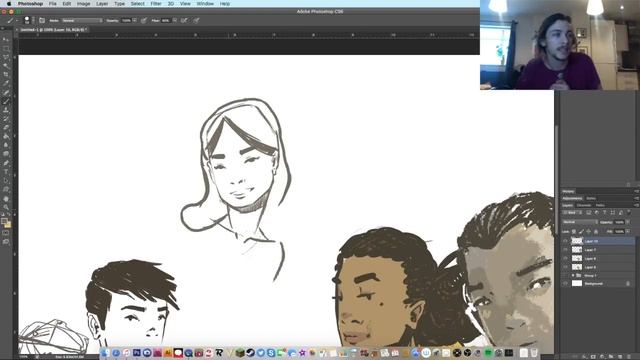Select the Brush tool in toolbox
Image resolution: width=640 pixels, height=360 pixels.
click(x=6, y=101)
